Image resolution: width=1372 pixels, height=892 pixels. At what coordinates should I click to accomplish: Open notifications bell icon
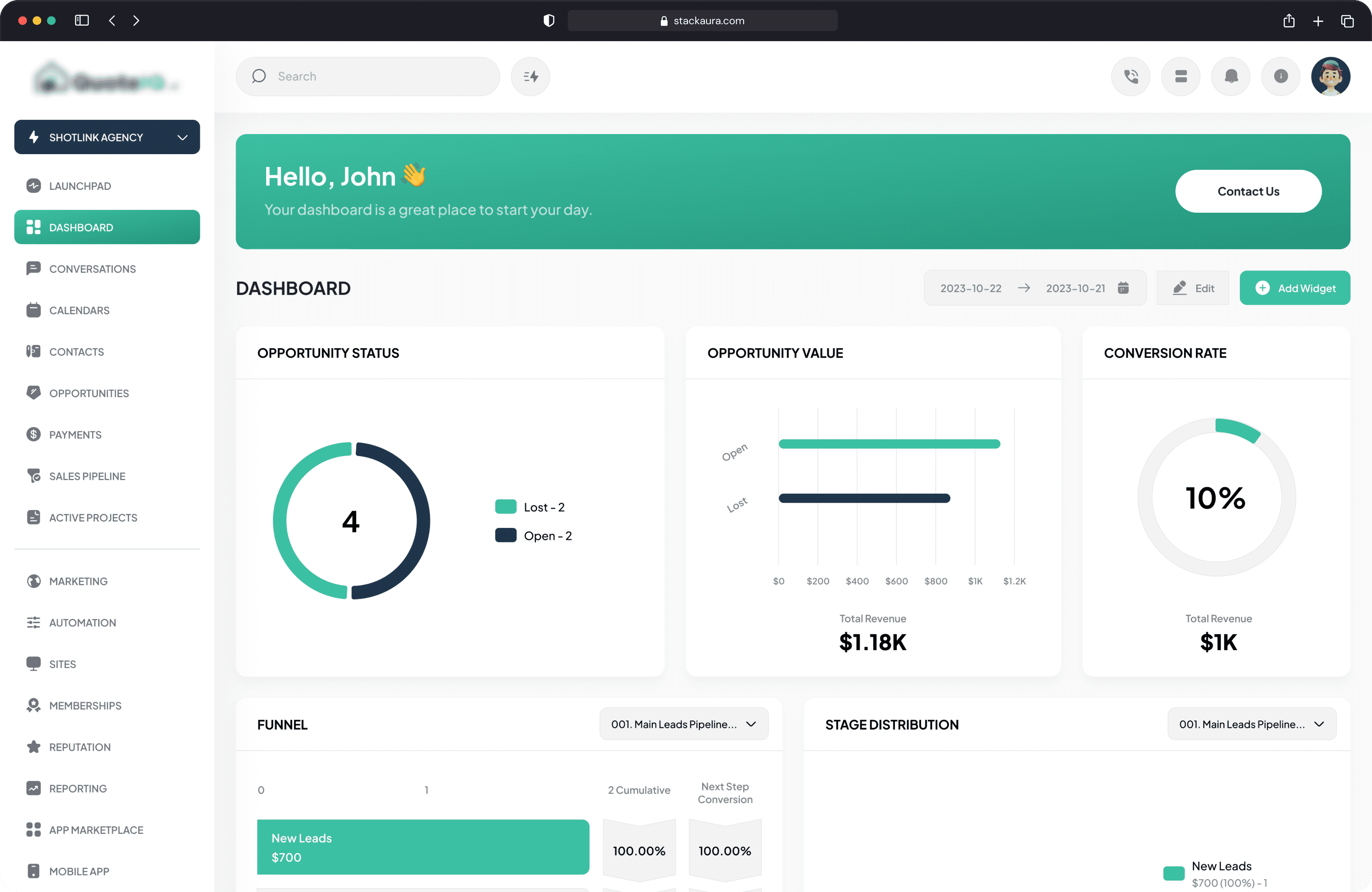click(x=1231, y=76)
